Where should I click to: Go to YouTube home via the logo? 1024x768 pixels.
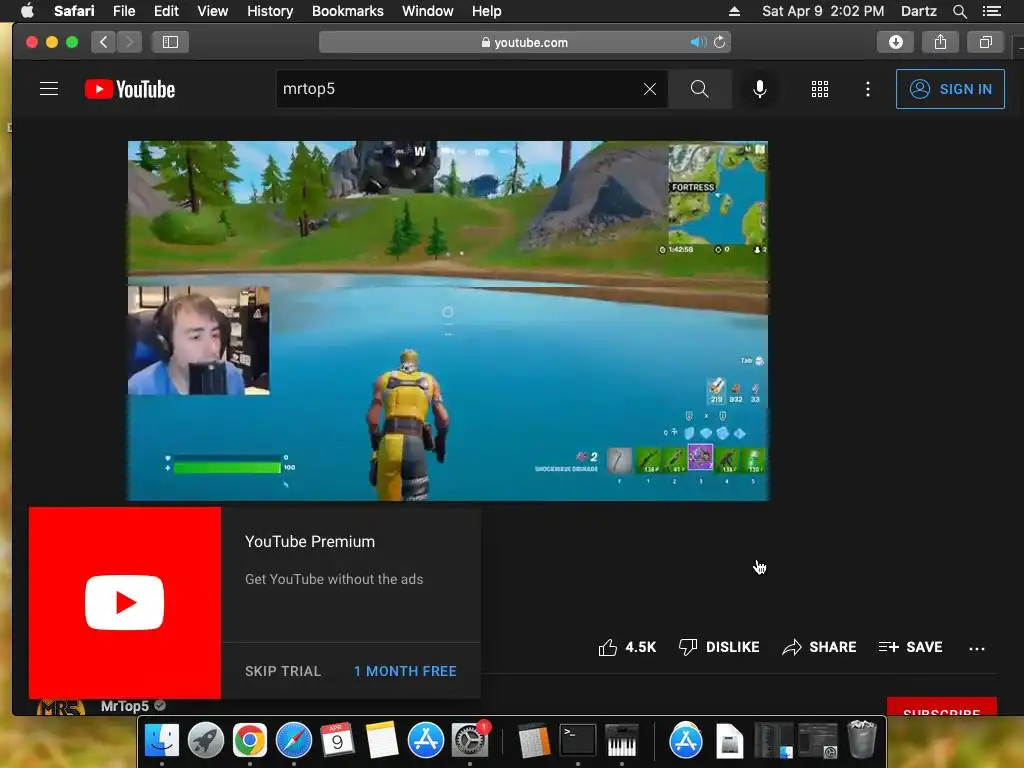coord(130,89)
